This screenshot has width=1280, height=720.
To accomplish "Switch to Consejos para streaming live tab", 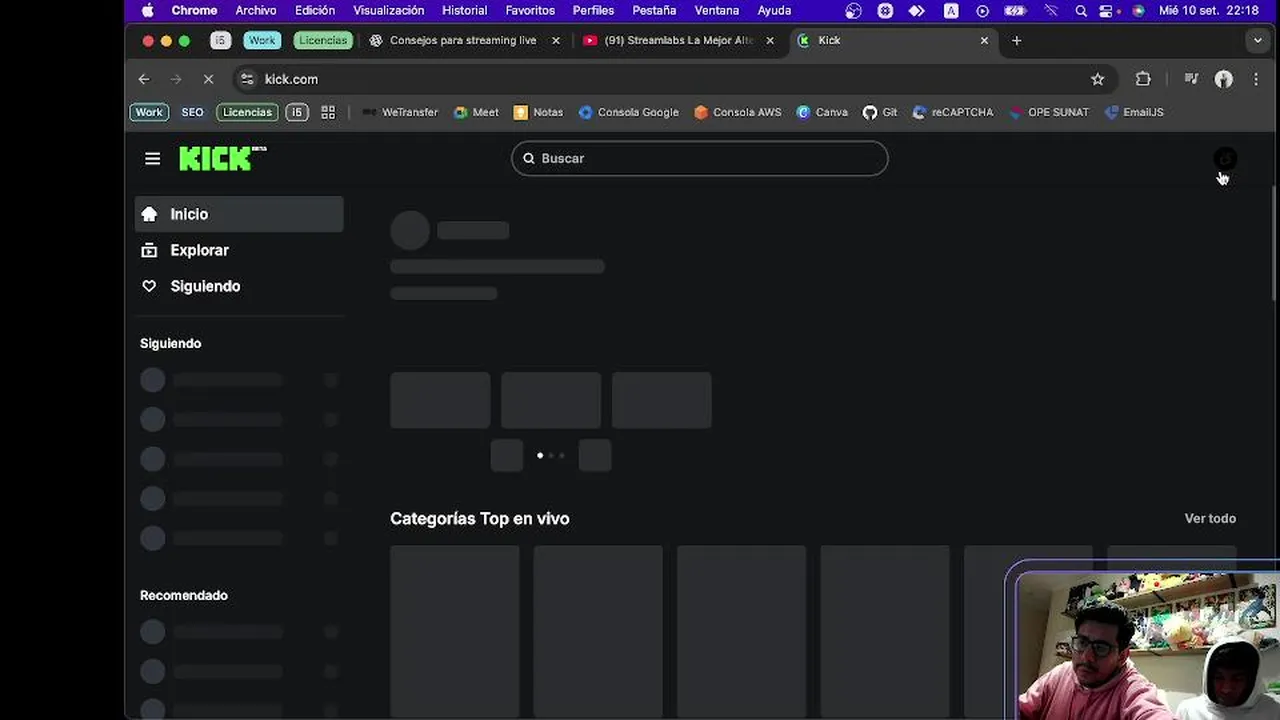I will 463,40.
